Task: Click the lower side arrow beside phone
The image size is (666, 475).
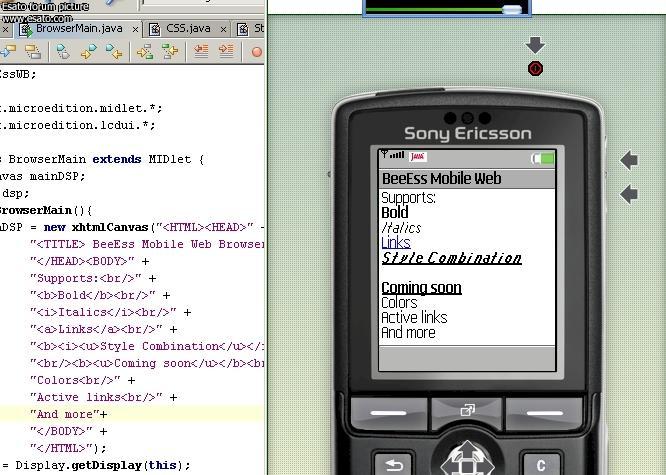Action: click(x=629, y=194)
